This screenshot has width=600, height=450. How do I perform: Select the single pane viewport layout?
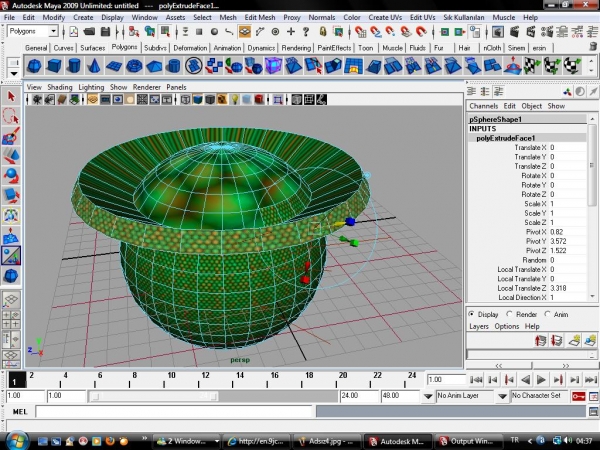(11, 300)
